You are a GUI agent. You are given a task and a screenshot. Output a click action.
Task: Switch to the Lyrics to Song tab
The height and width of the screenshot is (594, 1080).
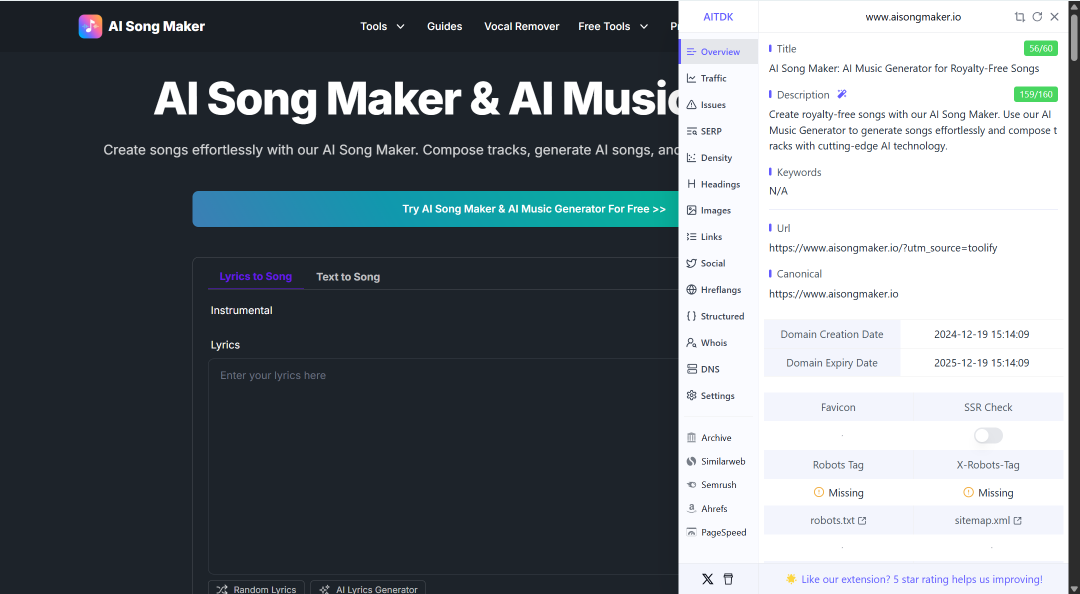tap(256, 276)
